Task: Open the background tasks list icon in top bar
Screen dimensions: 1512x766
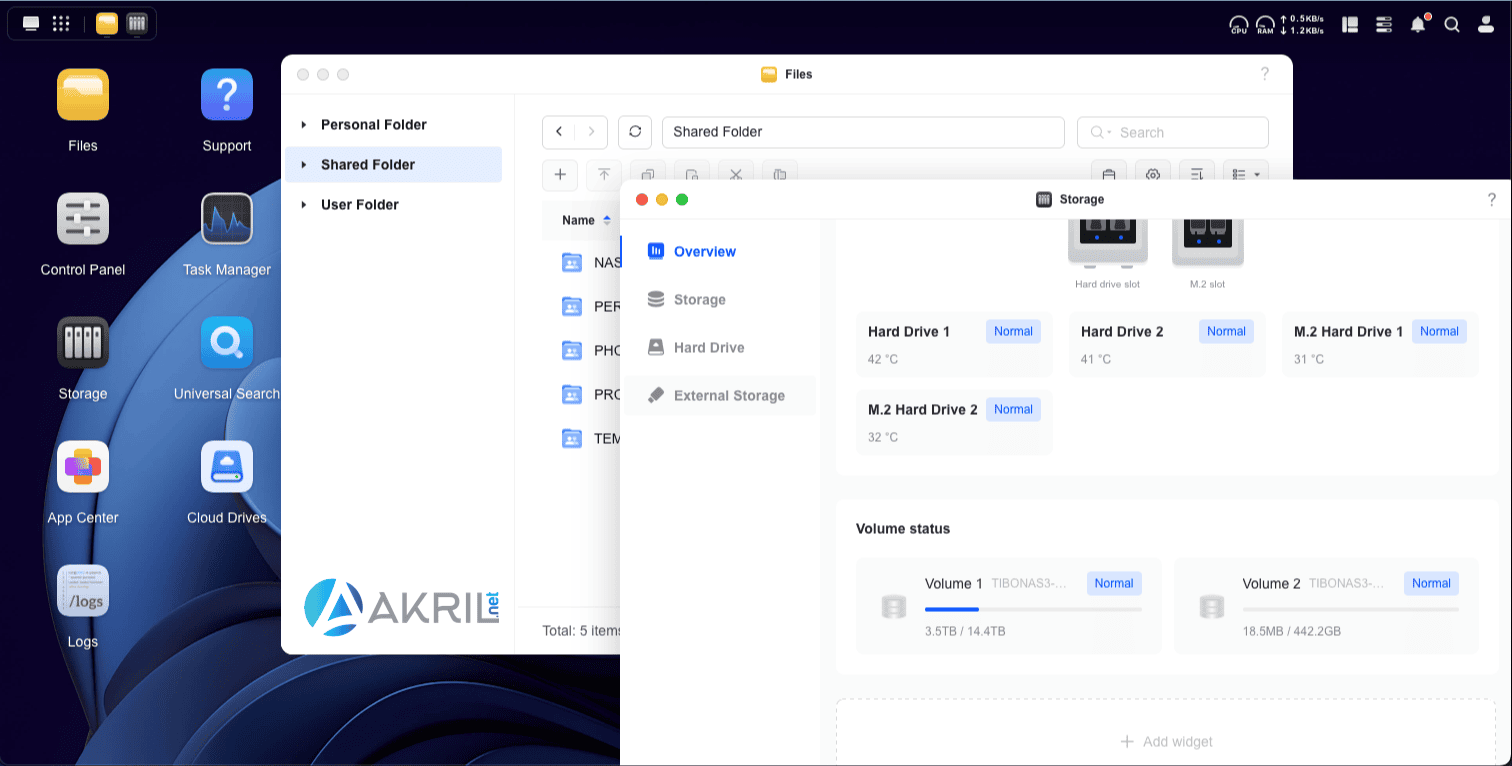Action: click(x=1384, y=24)
